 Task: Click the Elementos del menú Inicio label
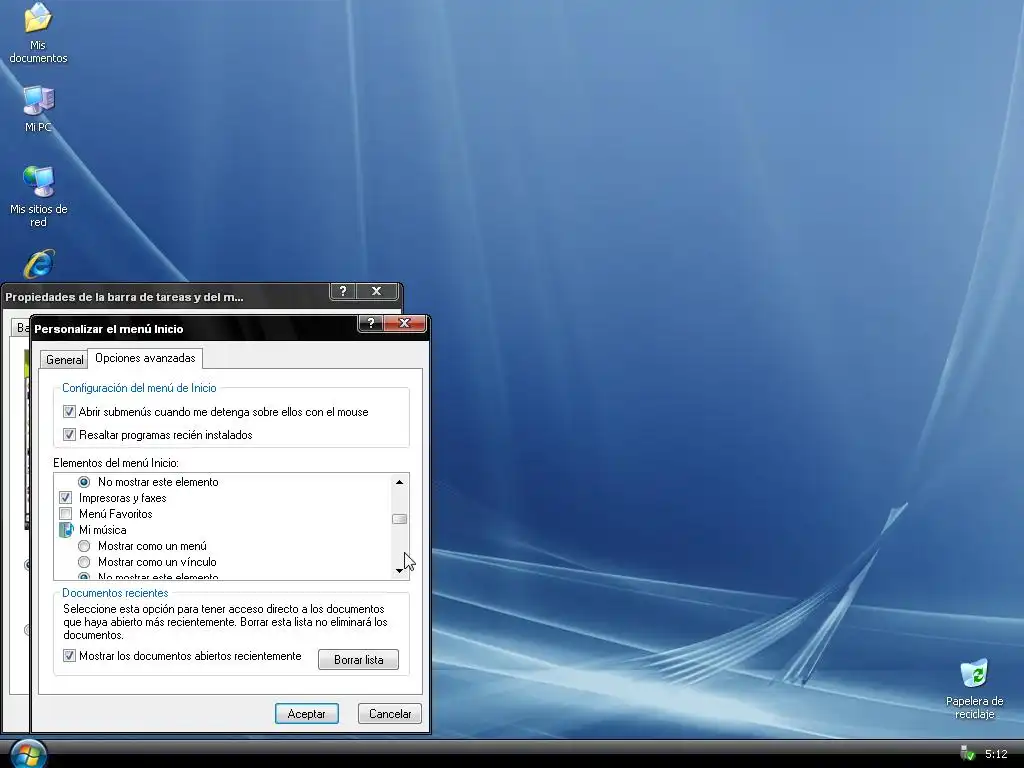coord(116,463)
